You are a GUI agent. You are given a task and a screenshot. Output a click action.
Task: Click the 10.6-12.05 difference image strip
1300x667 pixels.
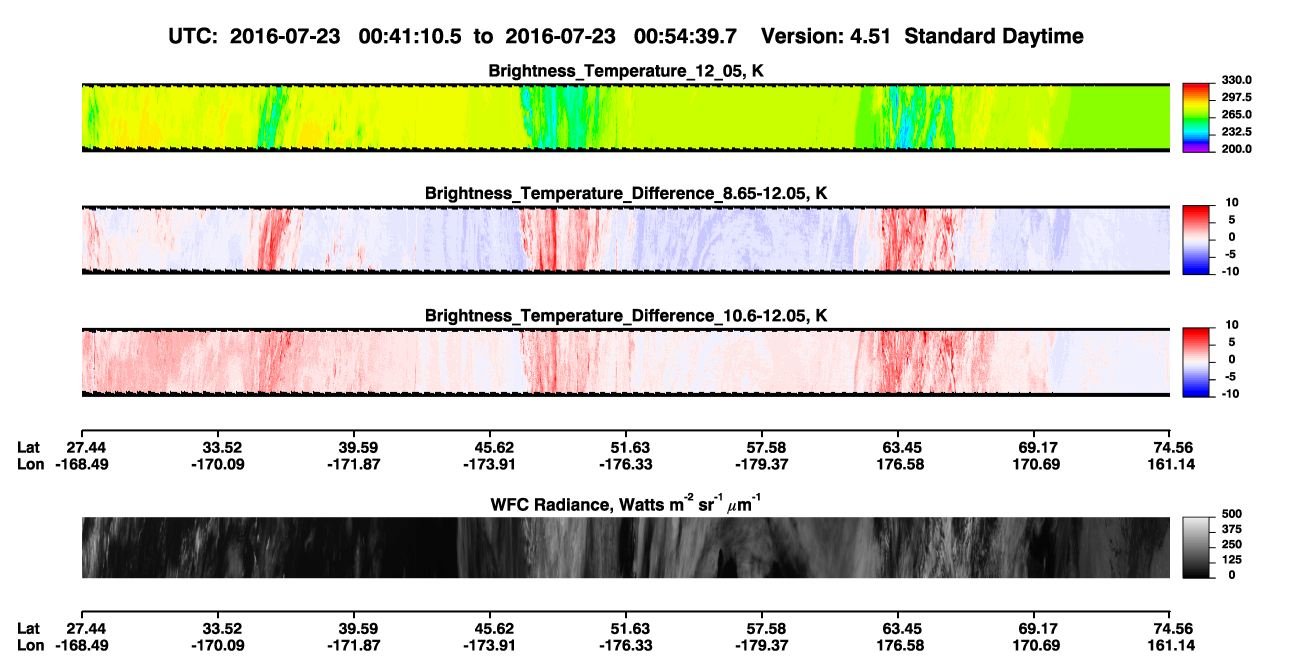point(626,361)
